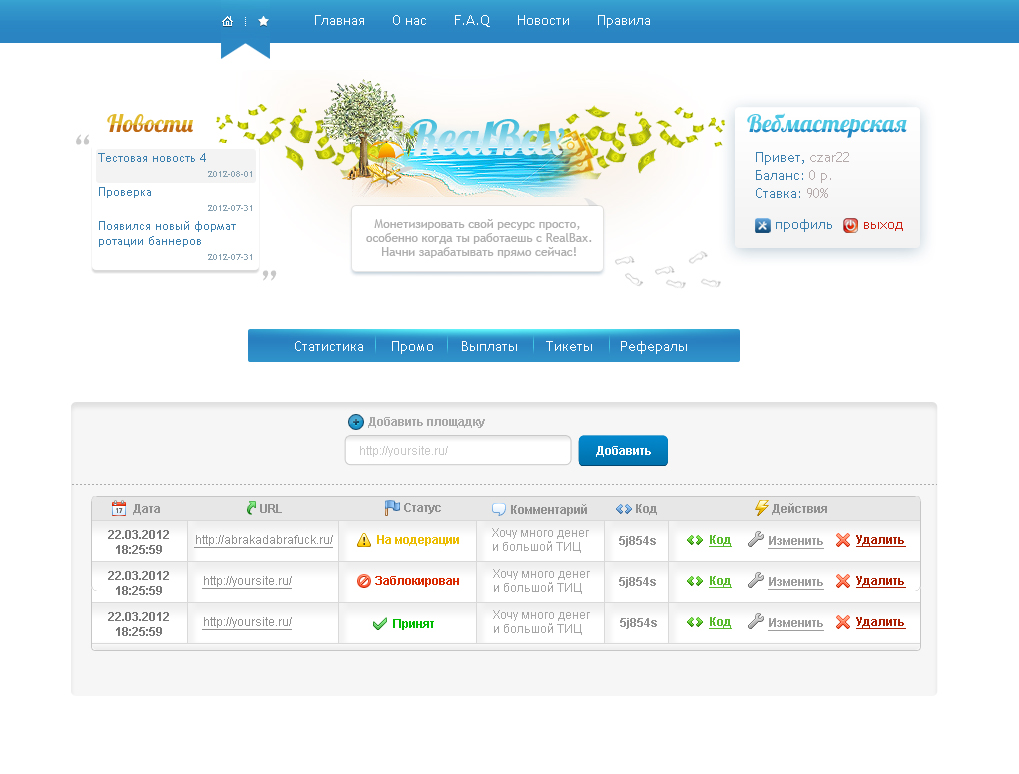This screenshot has height=774, width=1019.
Task: Click the Вебмастерская panel heading
Action: tap(827, 123)
